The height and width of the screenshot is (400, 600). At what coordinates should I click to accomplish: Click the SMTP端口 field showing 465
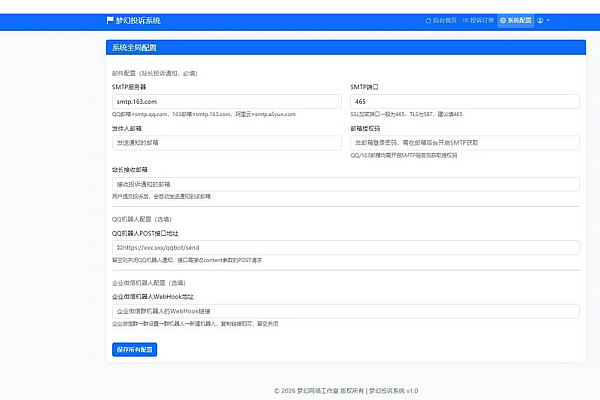coord(465,101)
